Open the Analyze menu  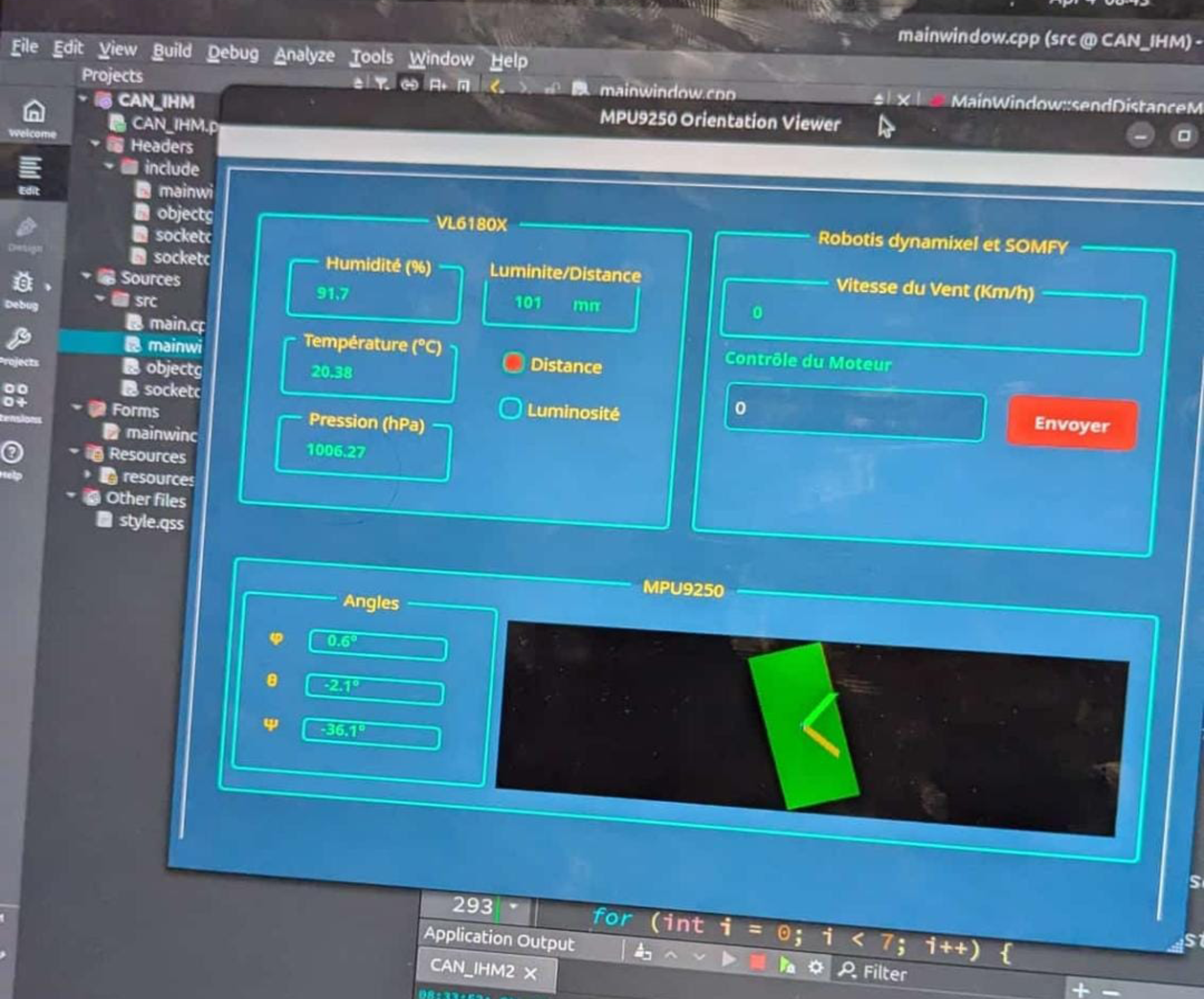coord(304,56)
